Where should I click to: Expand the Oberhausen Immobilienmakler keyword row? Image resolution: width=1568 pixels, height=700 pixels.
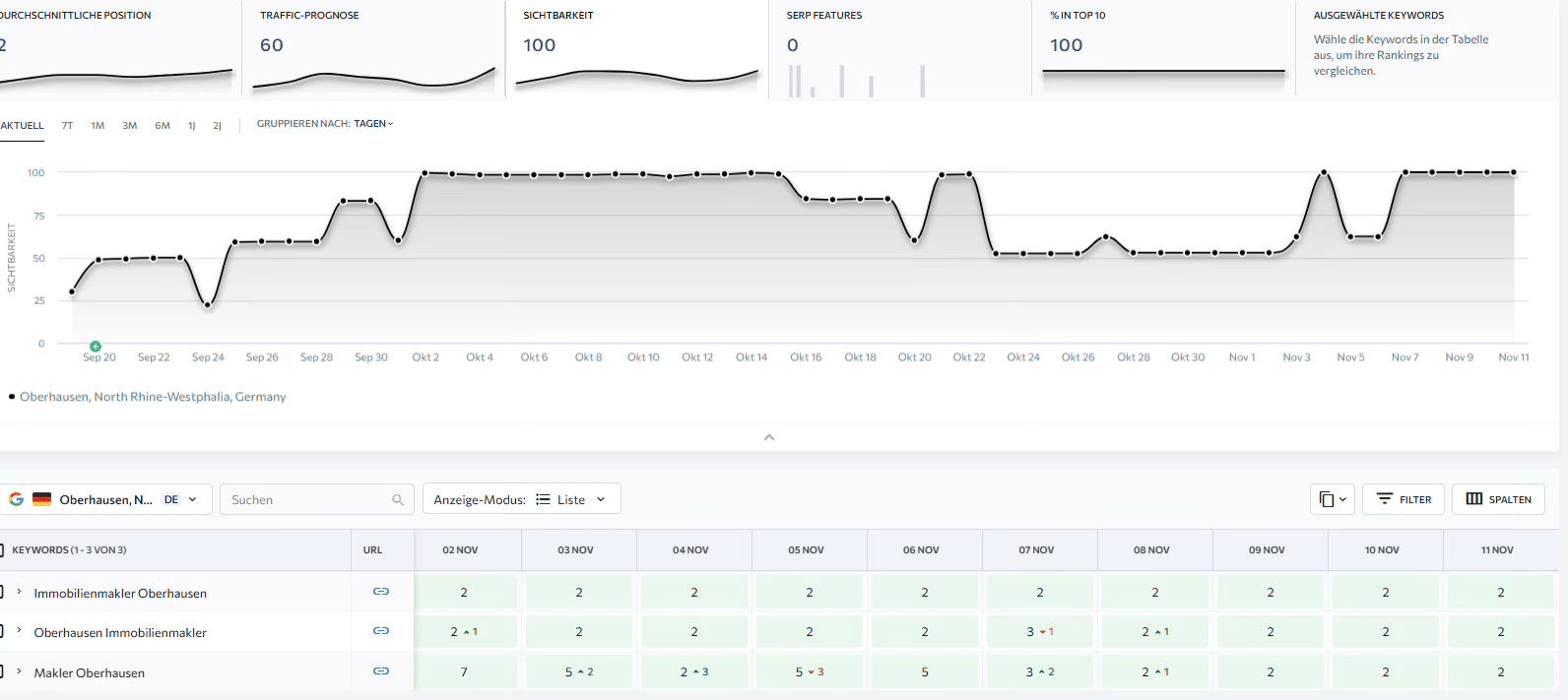[20, 631]
